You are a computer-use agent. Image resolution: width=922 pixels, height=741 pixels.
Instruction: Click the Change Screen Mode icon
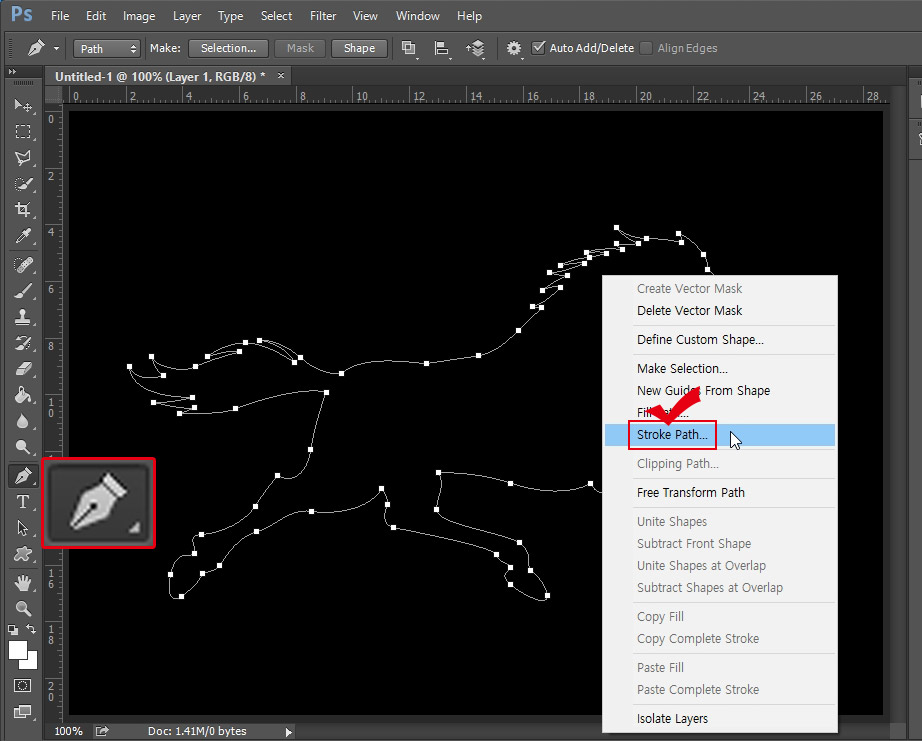pyautogui.click(x=23, y=712)
